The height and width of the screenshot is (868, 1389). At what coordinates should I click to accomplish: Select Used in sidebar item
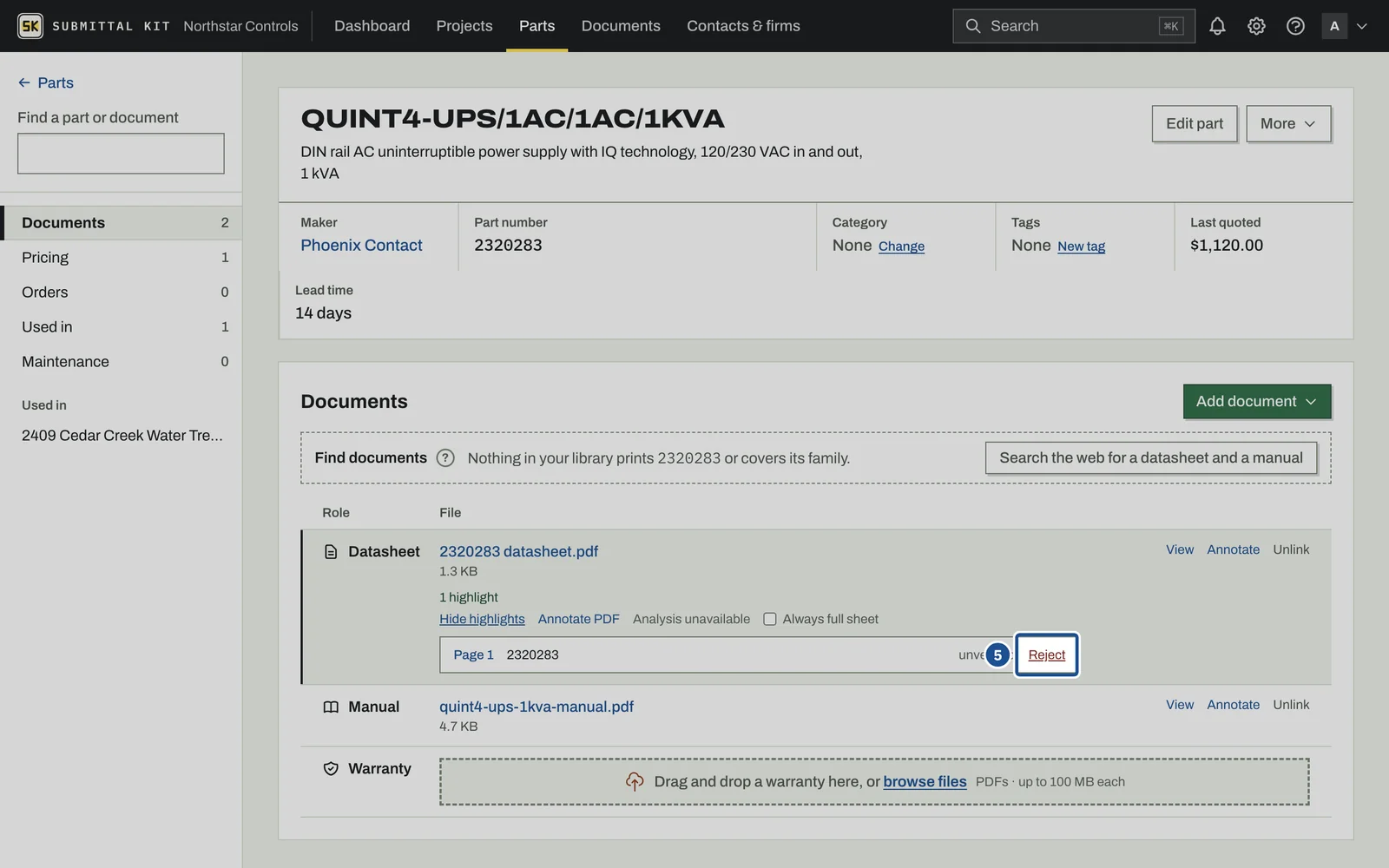click(122, 327)
